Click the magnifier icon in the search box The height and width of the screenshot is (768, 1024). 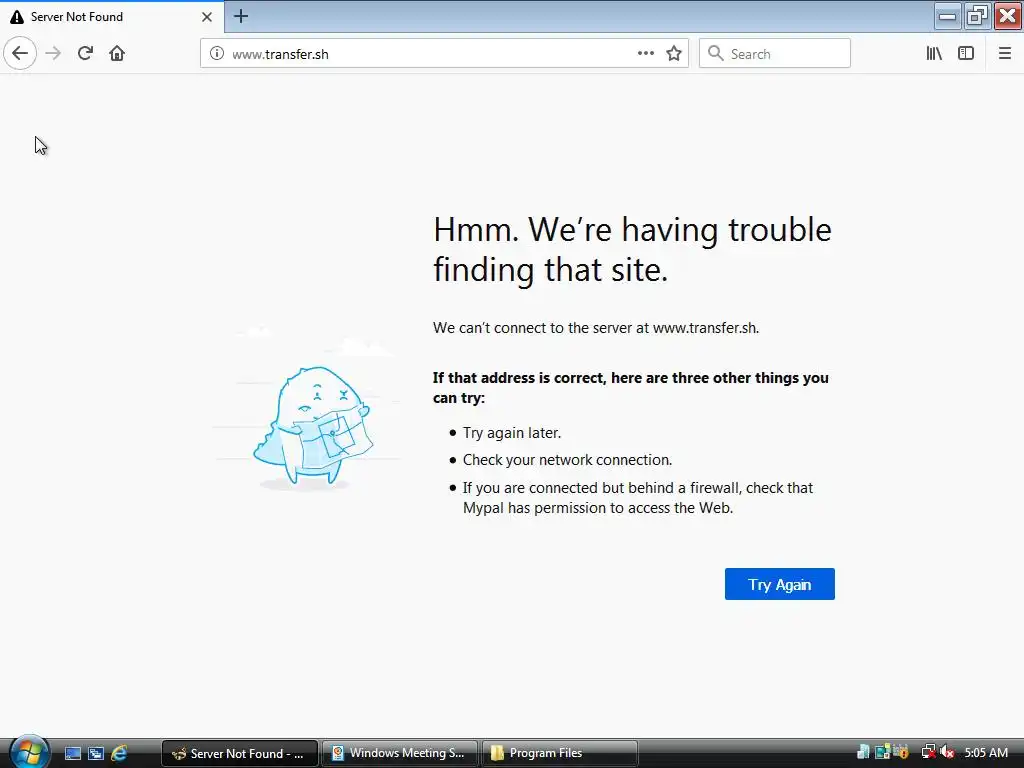coord(716,54)
